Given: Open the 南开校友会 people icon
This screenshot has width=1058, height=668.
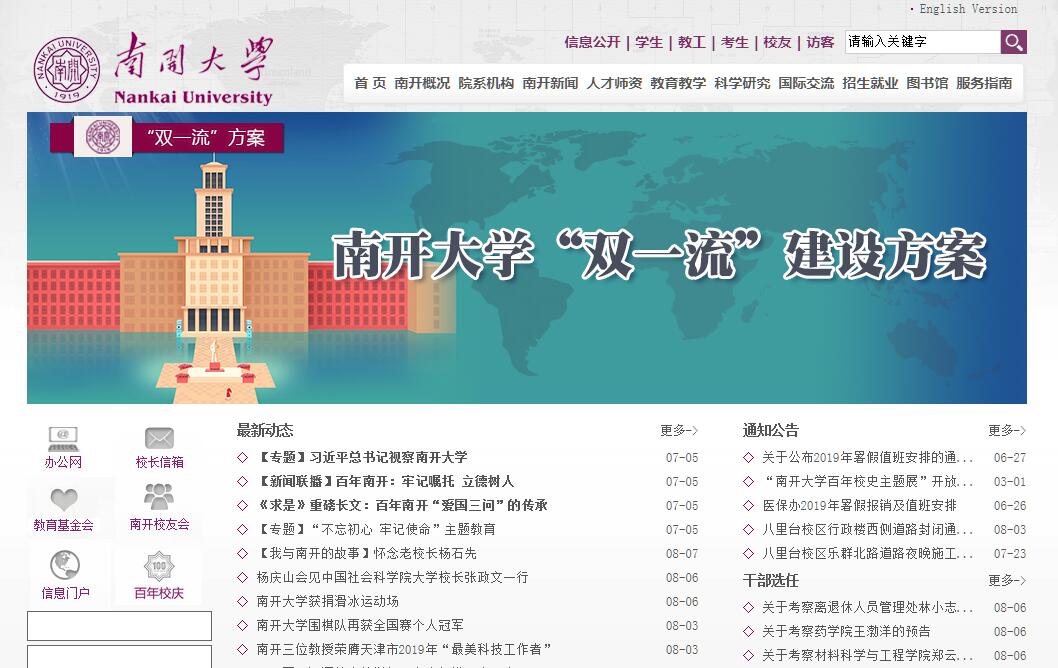Looking at the screenshot, I should (159, 498).
